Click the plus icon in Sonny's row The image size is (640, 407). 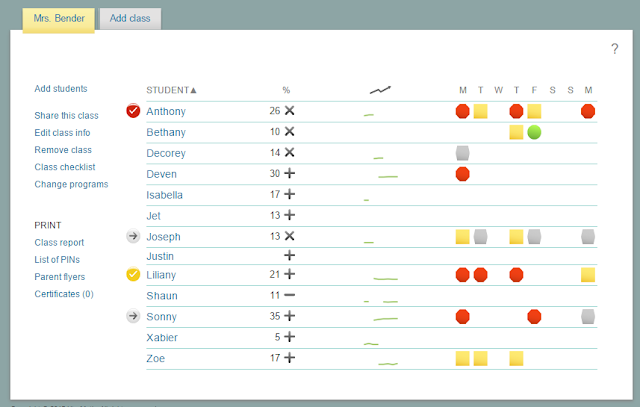(289, 316)
